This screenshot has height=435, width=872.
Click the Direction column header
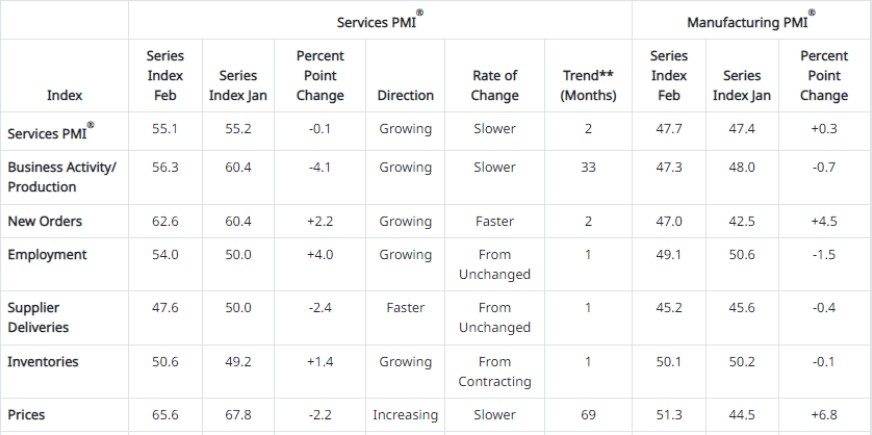pos(405,95)
